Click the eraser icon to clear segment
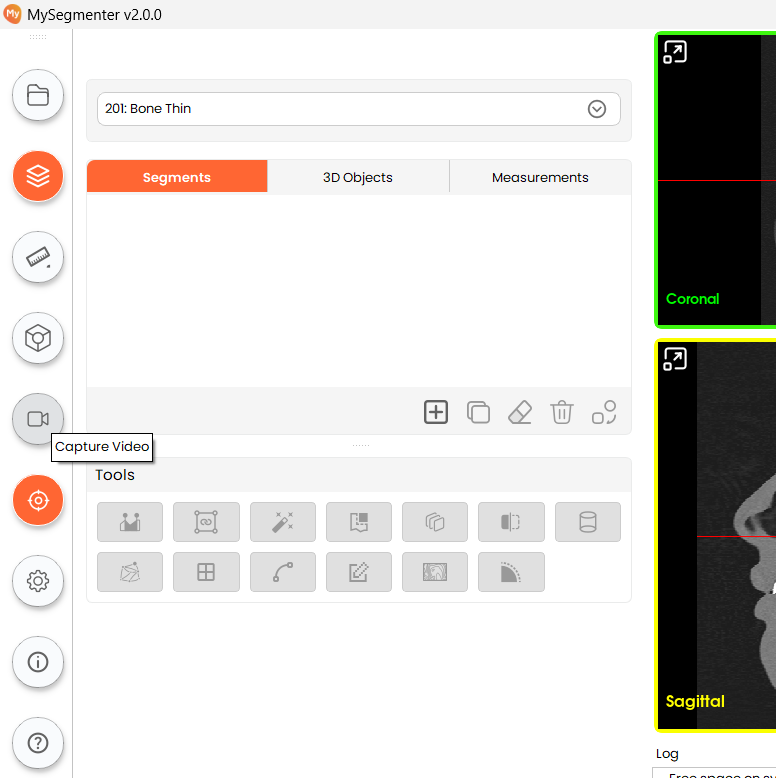The width and height of the screenshot is (776, 778). pos(520,412)
